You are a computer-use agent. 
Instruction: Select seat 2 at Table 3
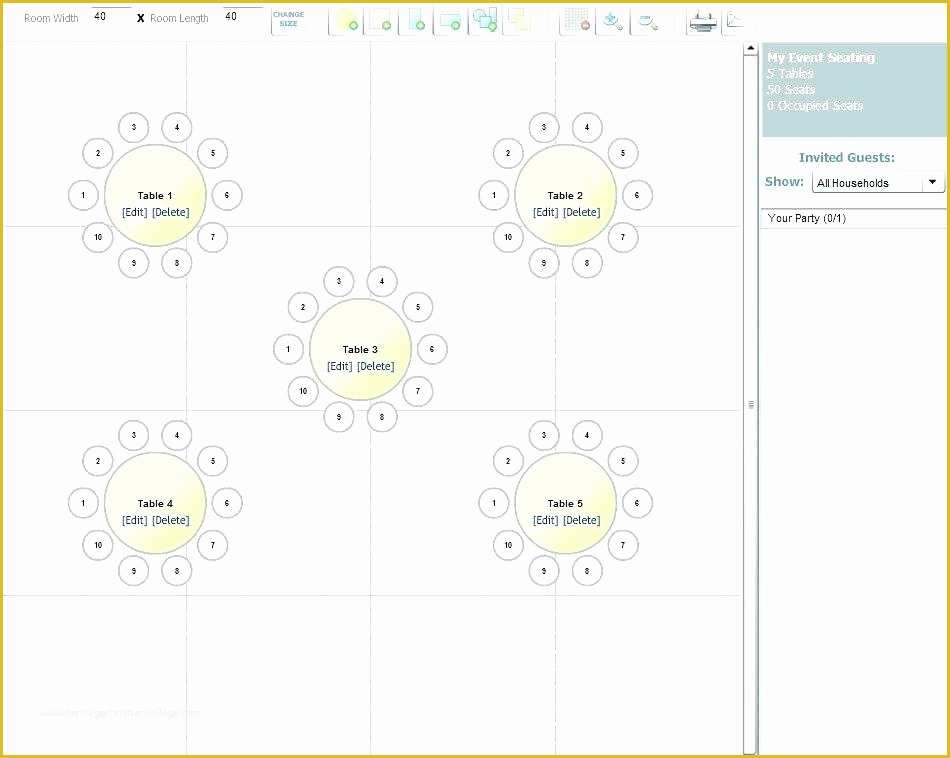[x=303, y=307]
